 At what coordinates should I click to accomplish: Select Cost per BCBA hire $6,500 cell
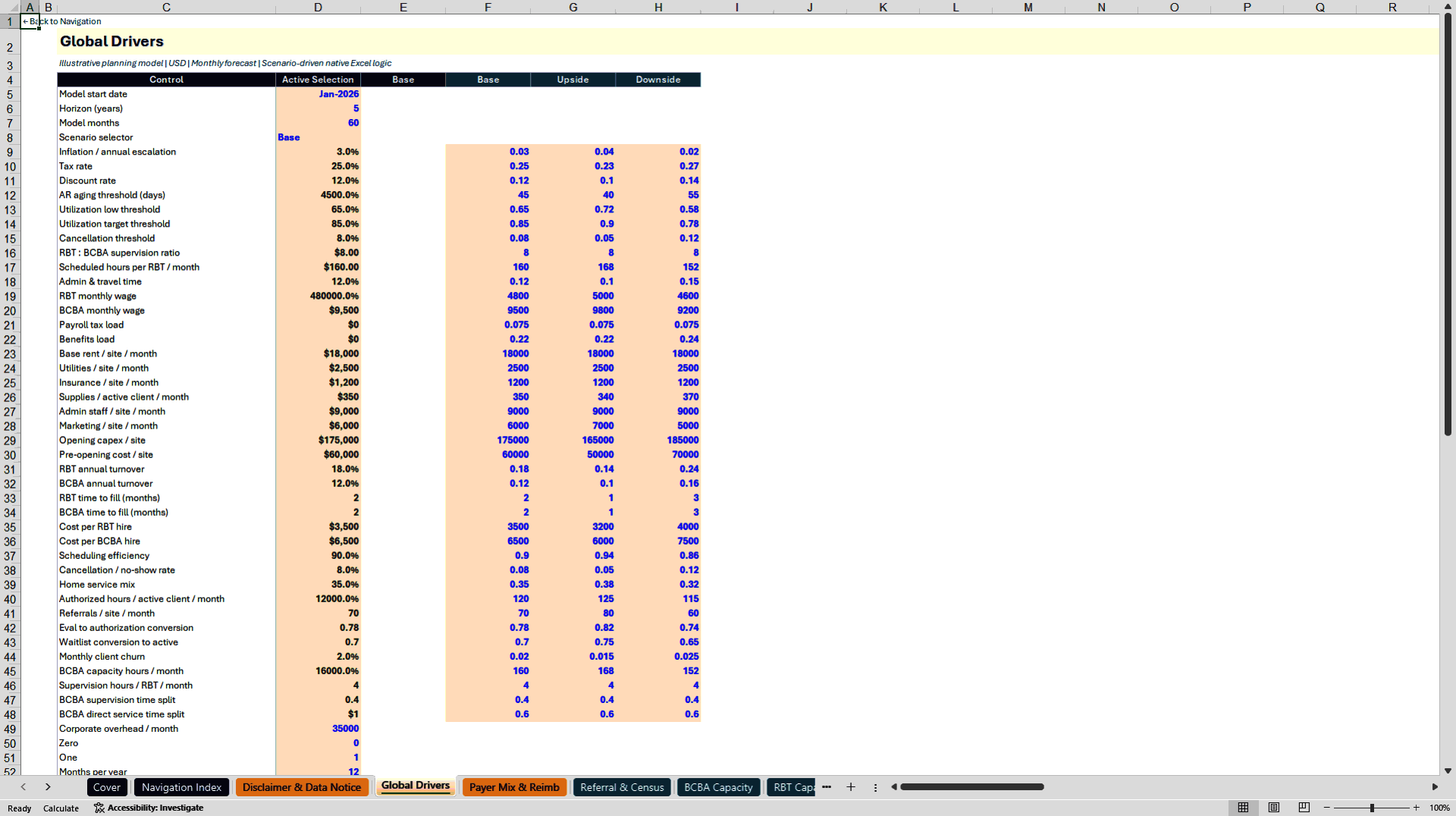[x=318, y=541]
